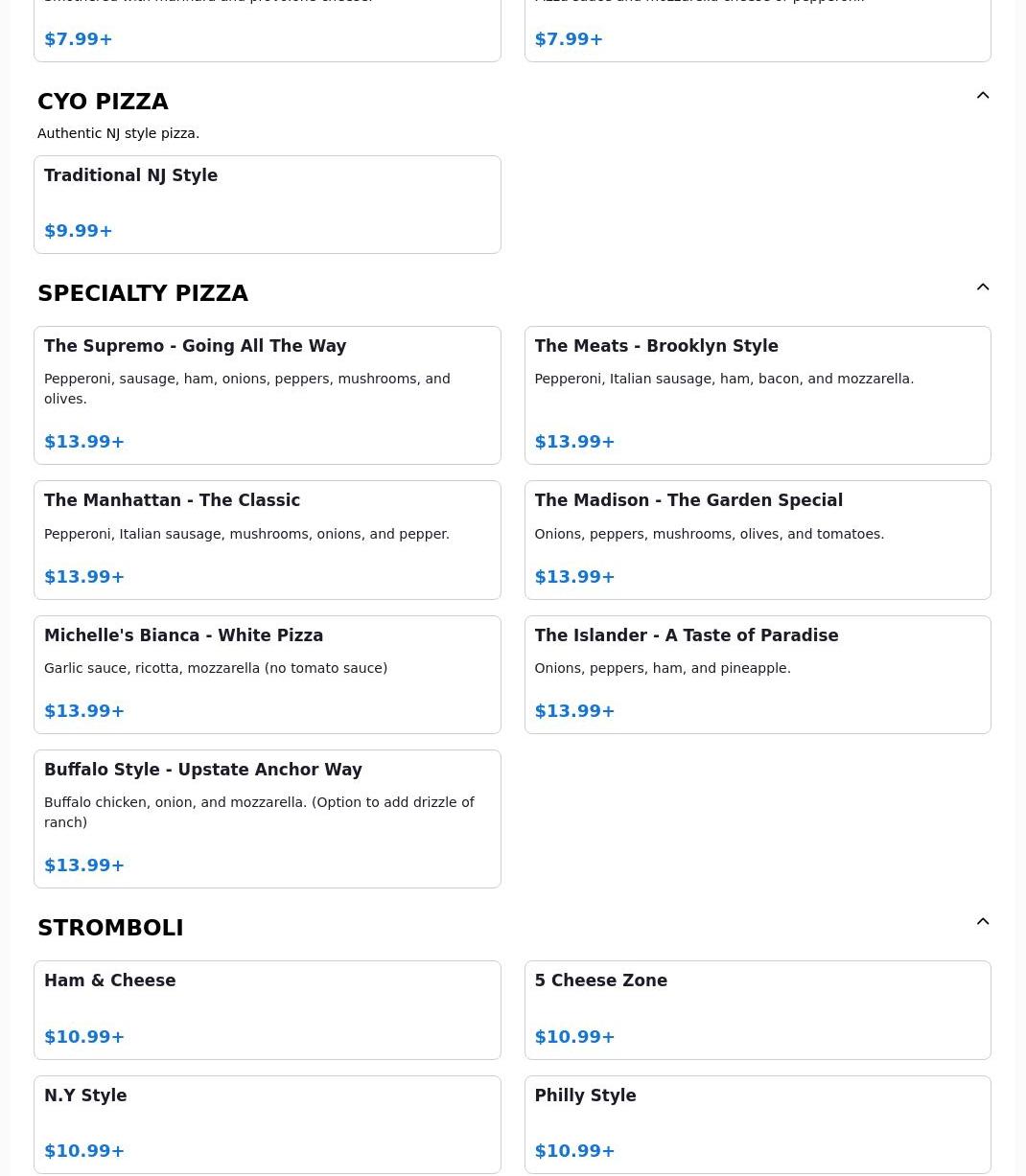1026x1176 pixels.
Task: Select Michelle's Bianca - White Pizza
Action: pyautogui.click(x=268, y=675)
